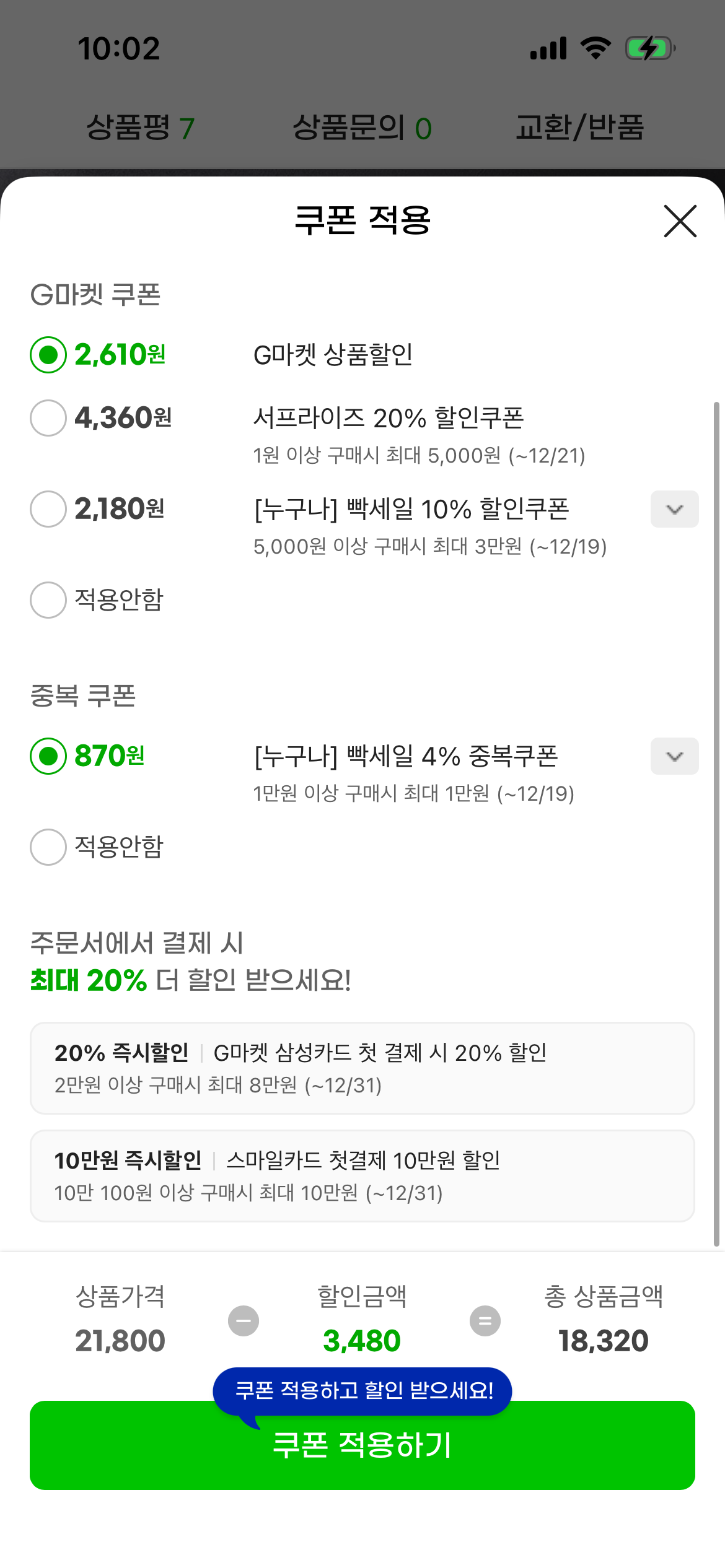The width and height of the screenshot is (725, 1568).
Task: Select 적용안함 under G마켓 쿠폰
Action: 48,599
